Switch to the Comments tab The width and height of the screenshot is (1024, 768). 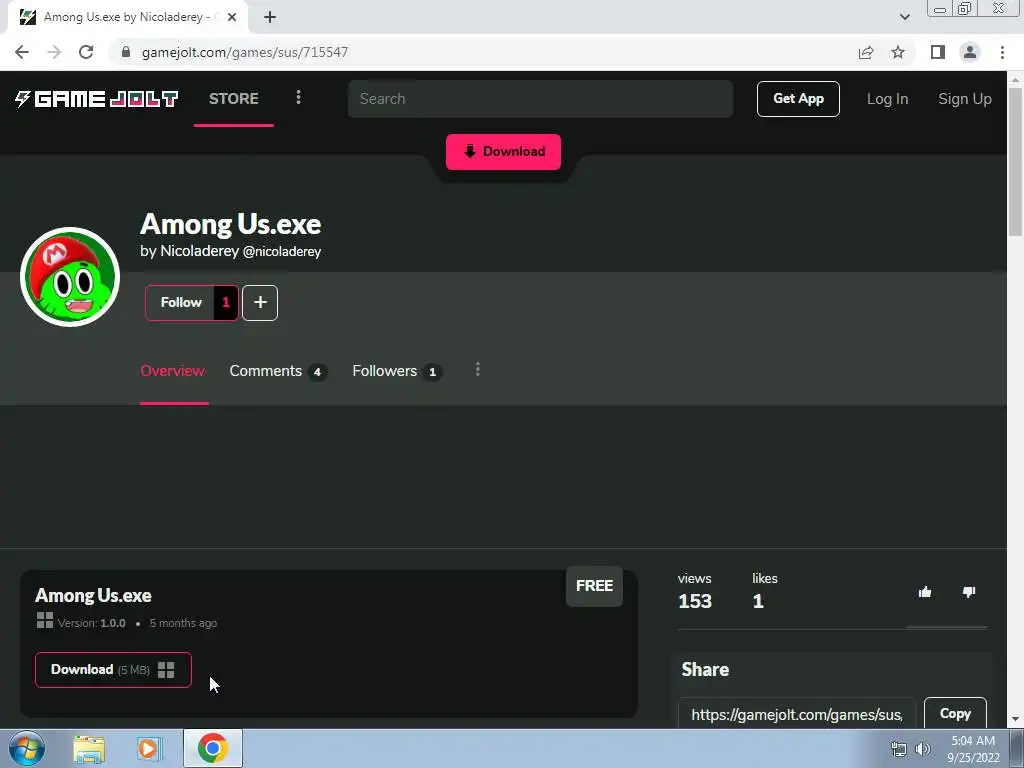tap(278, 371)
